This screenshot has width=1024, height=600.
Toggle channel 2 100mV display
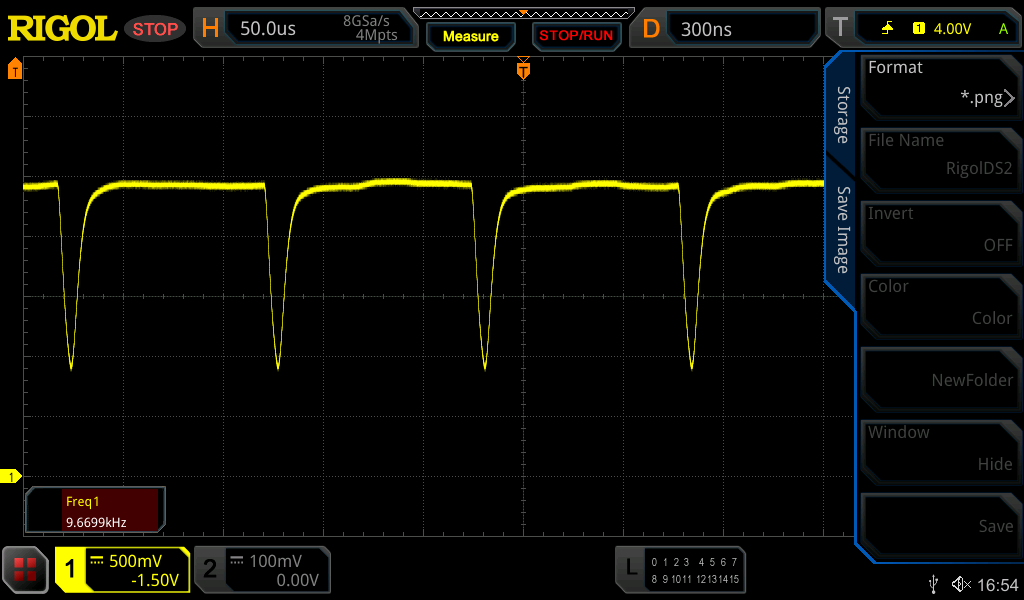pos(261,570)
